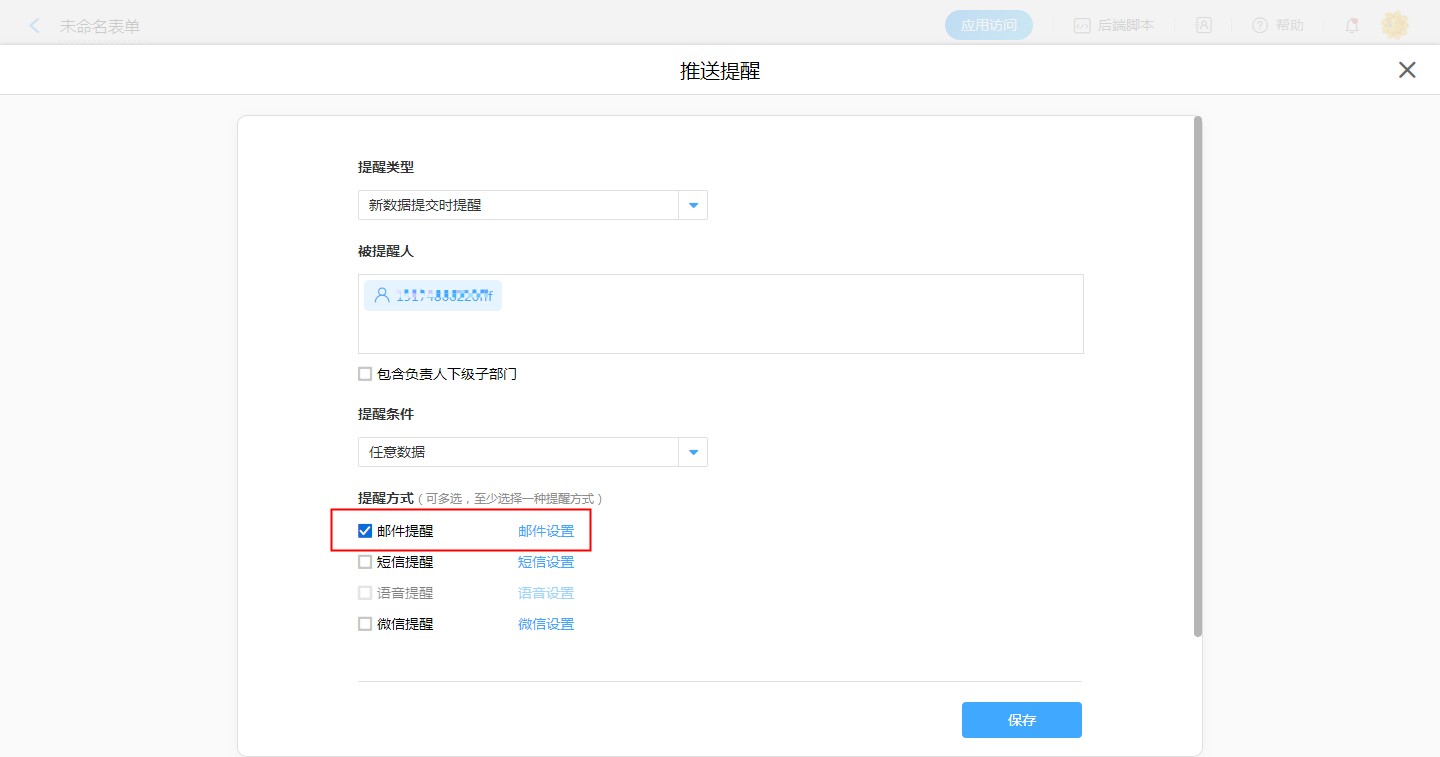Enable the 短信提醒 checkbox
Image resolution: width=1440 pixels, height=757 pixels.
tap(365, 562)
